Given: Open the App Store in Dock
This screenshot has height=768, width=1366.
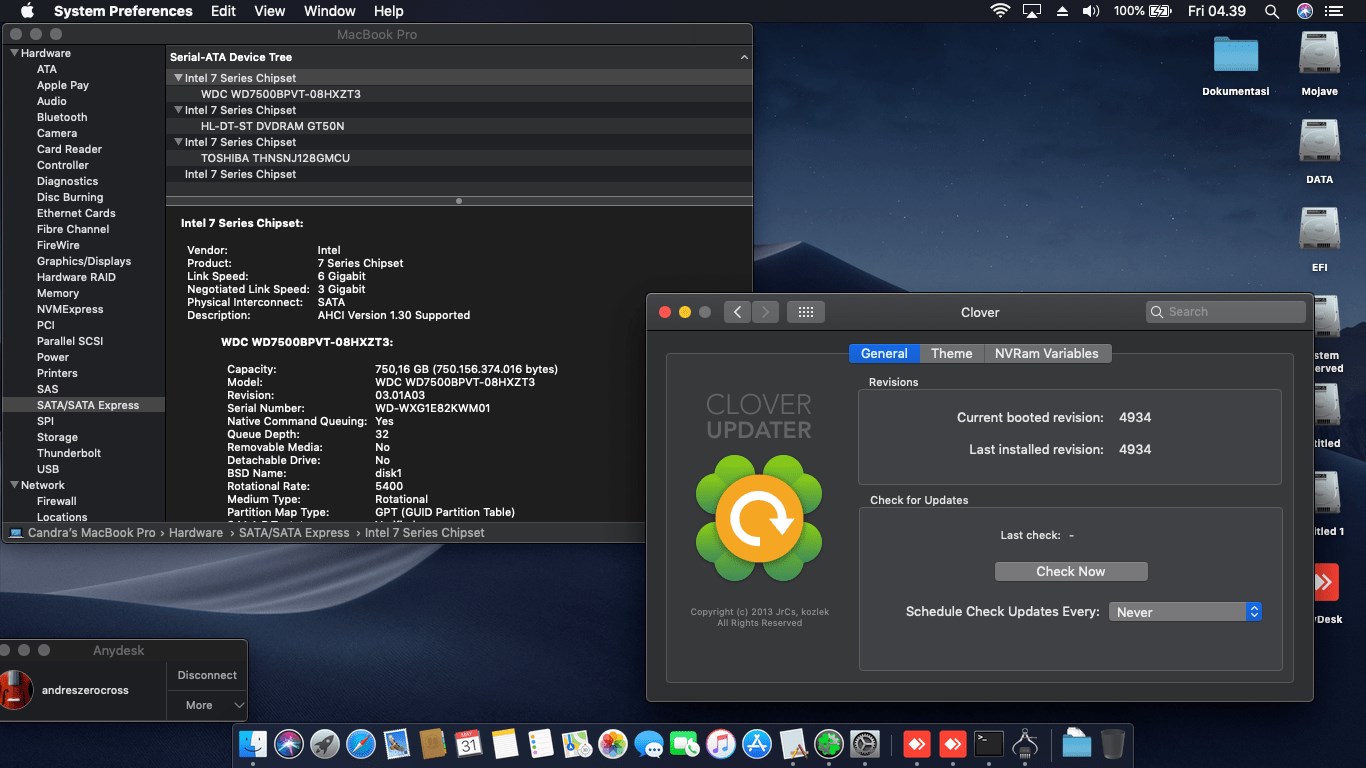Looking at the screenshot, I should [757, 744].
